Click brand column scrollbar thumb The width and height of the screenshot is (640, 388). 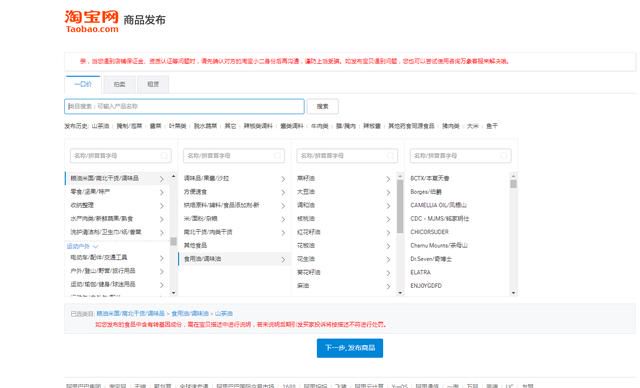513,184
